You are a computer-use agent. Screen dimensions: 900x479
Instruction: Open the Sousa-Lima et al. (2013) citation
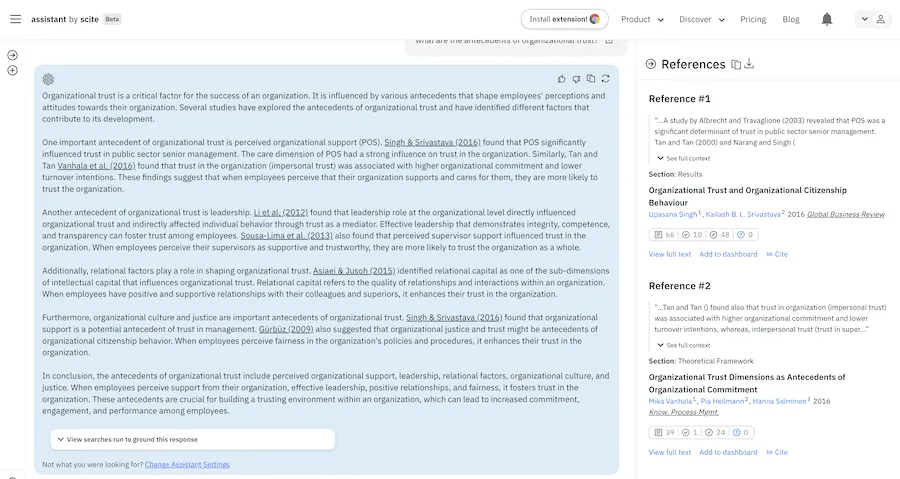click(x=286, y=236)
